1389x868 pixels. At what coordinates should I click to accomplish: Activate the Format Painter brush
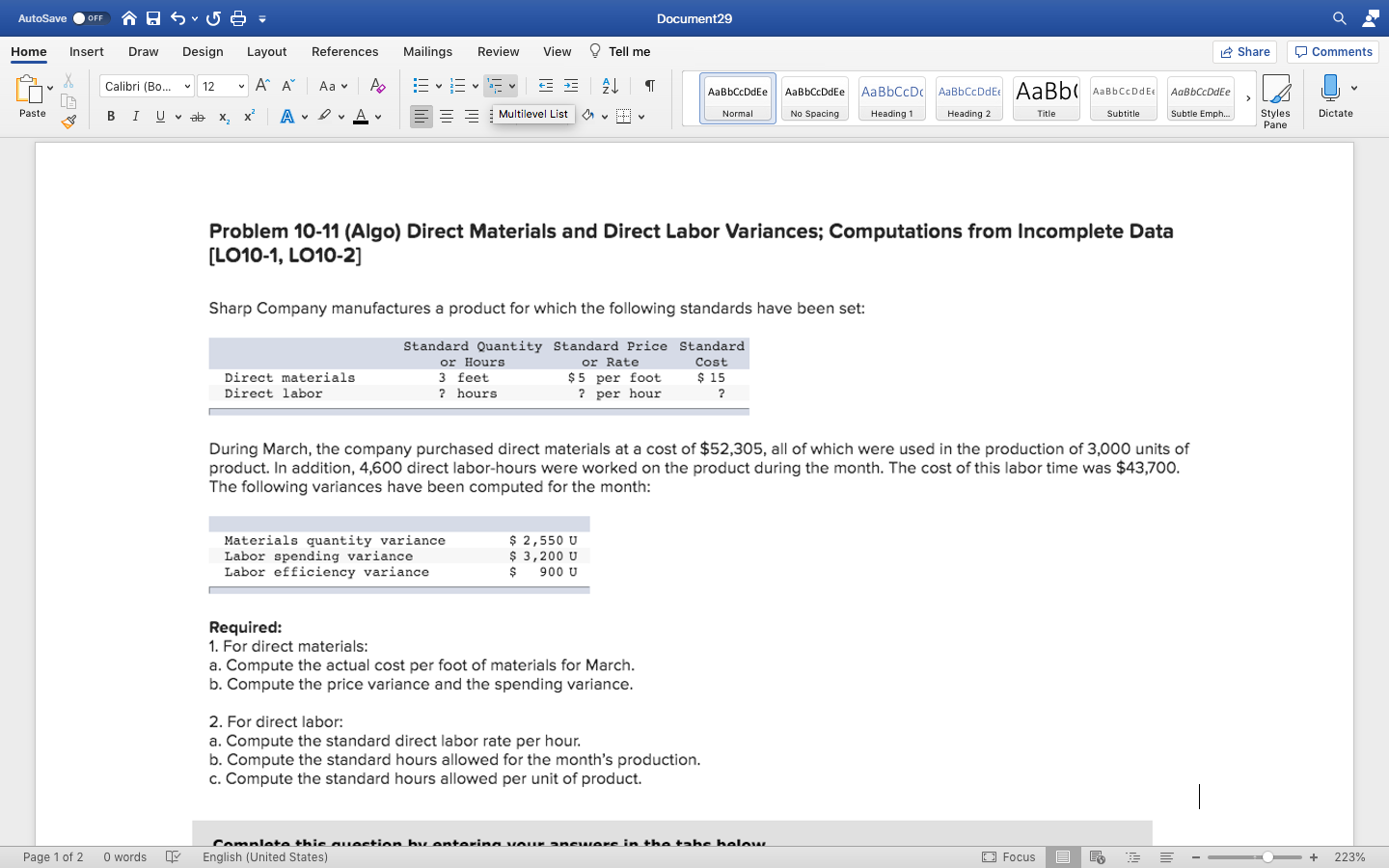pos(68,122)
